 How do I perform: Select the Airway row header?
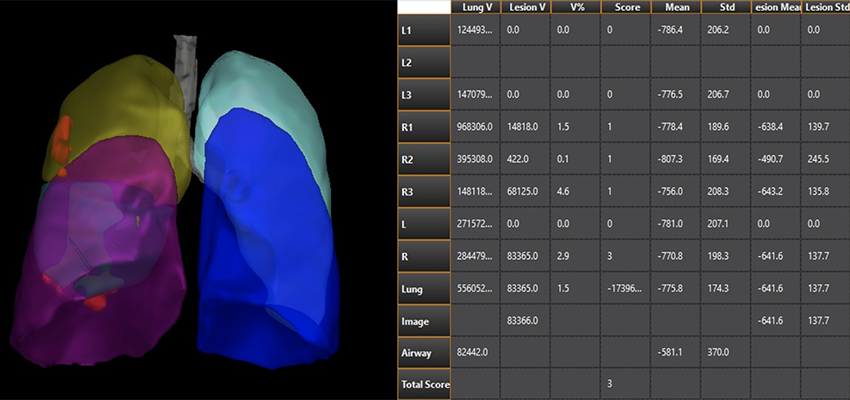point(424,352)
